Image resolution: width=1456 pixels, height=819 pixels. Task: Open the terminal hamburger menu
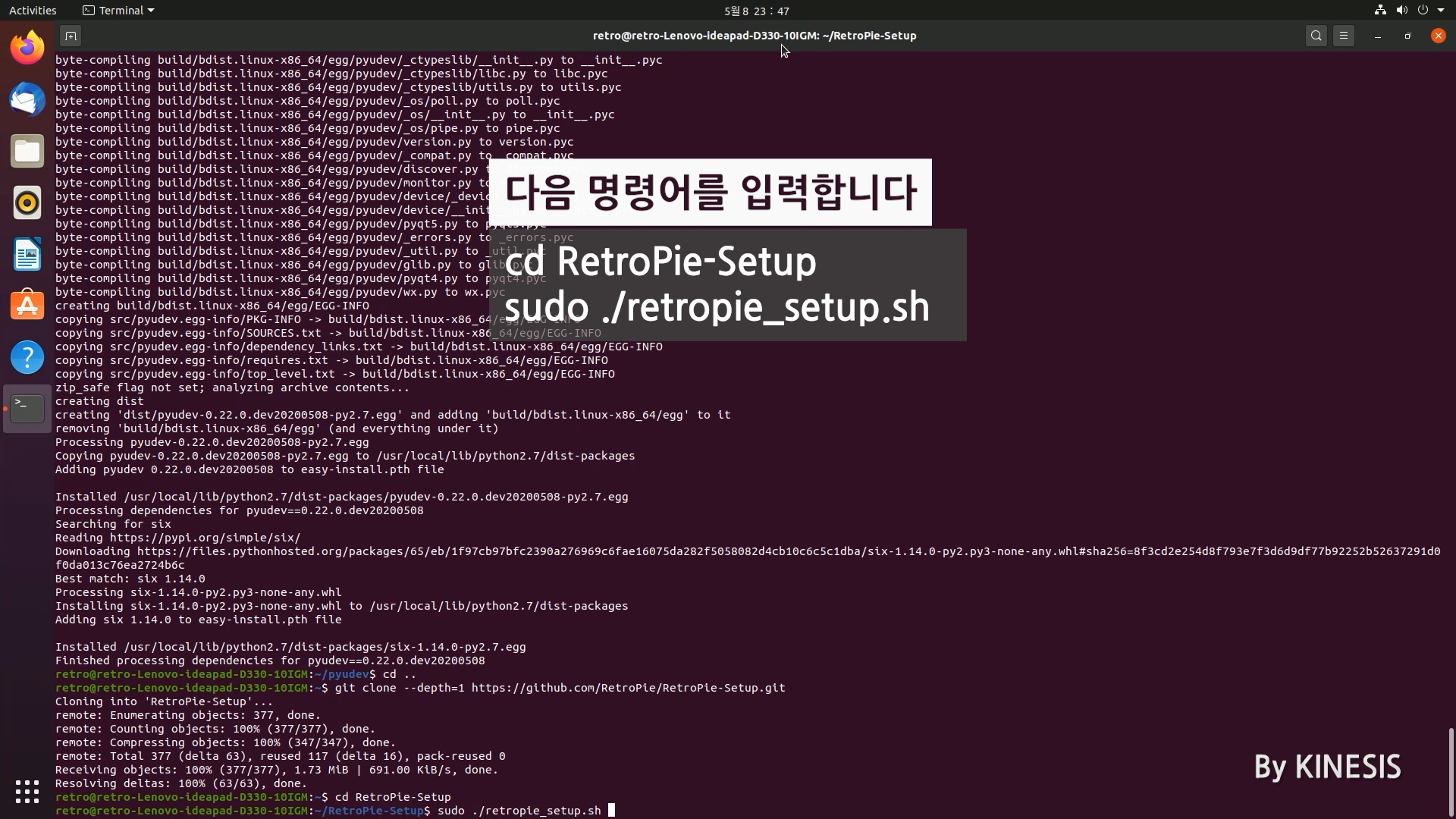(1344, 36)
